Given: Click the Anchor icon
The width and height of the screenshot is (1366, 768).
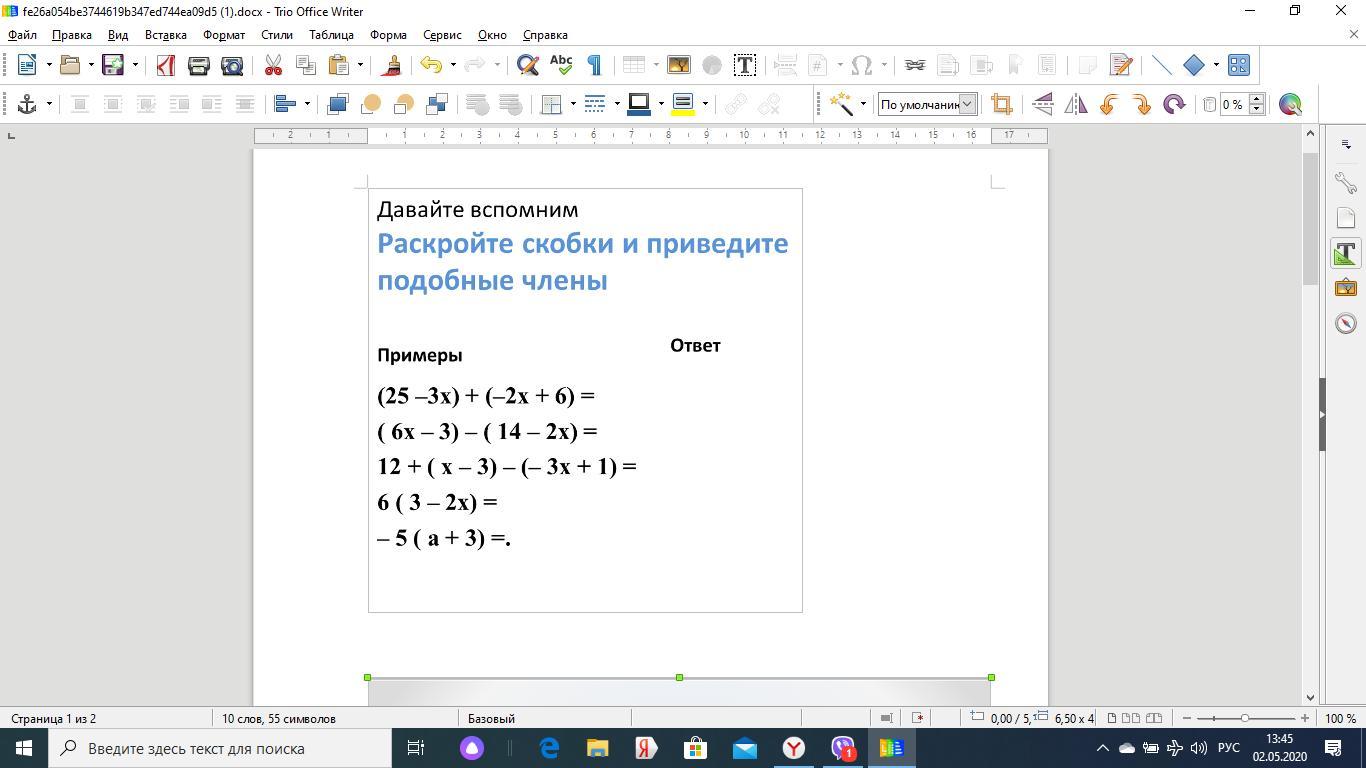Looking at the screenshot, I should click(x=27, y=104).
